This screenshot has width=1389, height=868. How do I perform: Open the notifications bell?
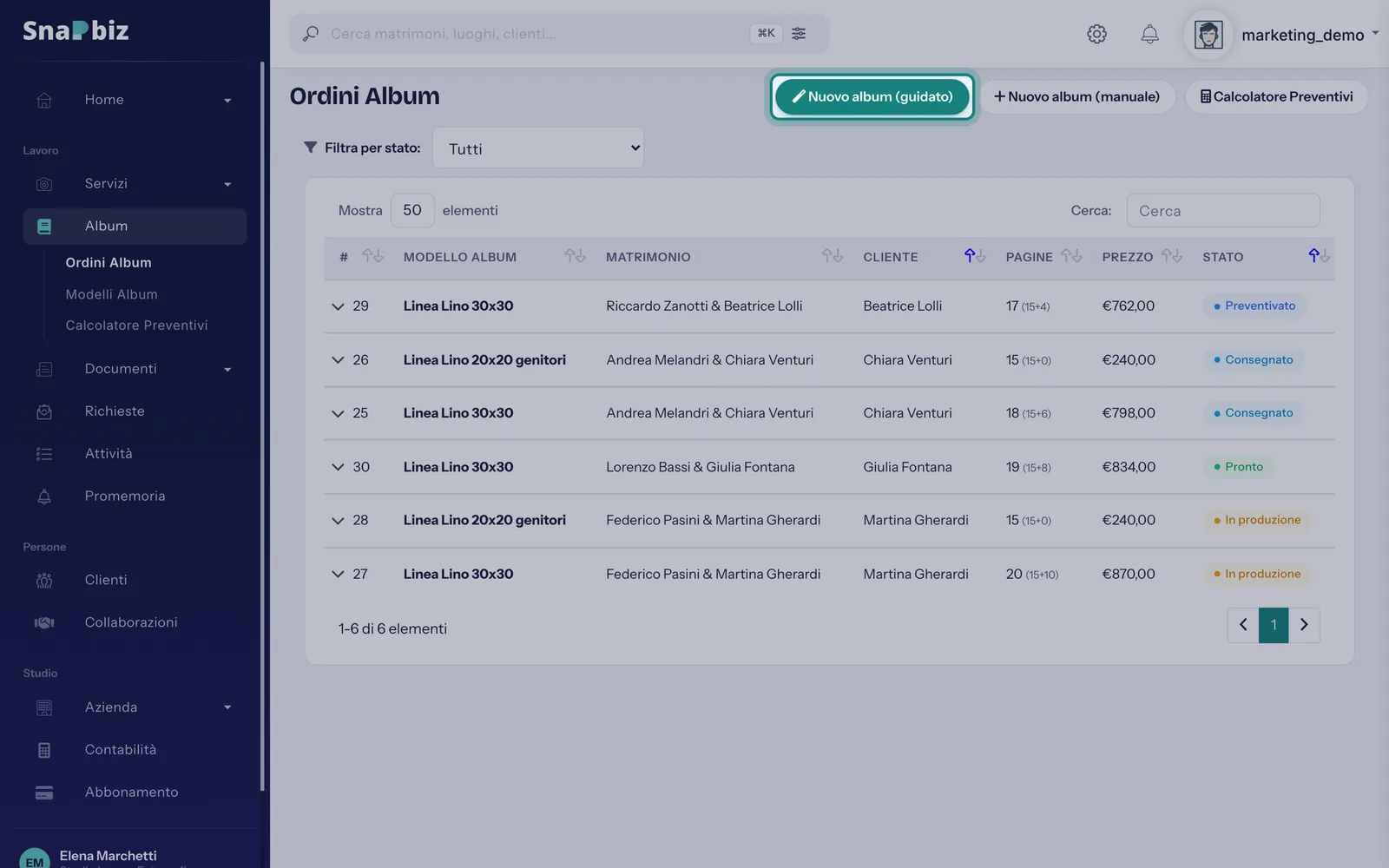tap(1149, 34)
